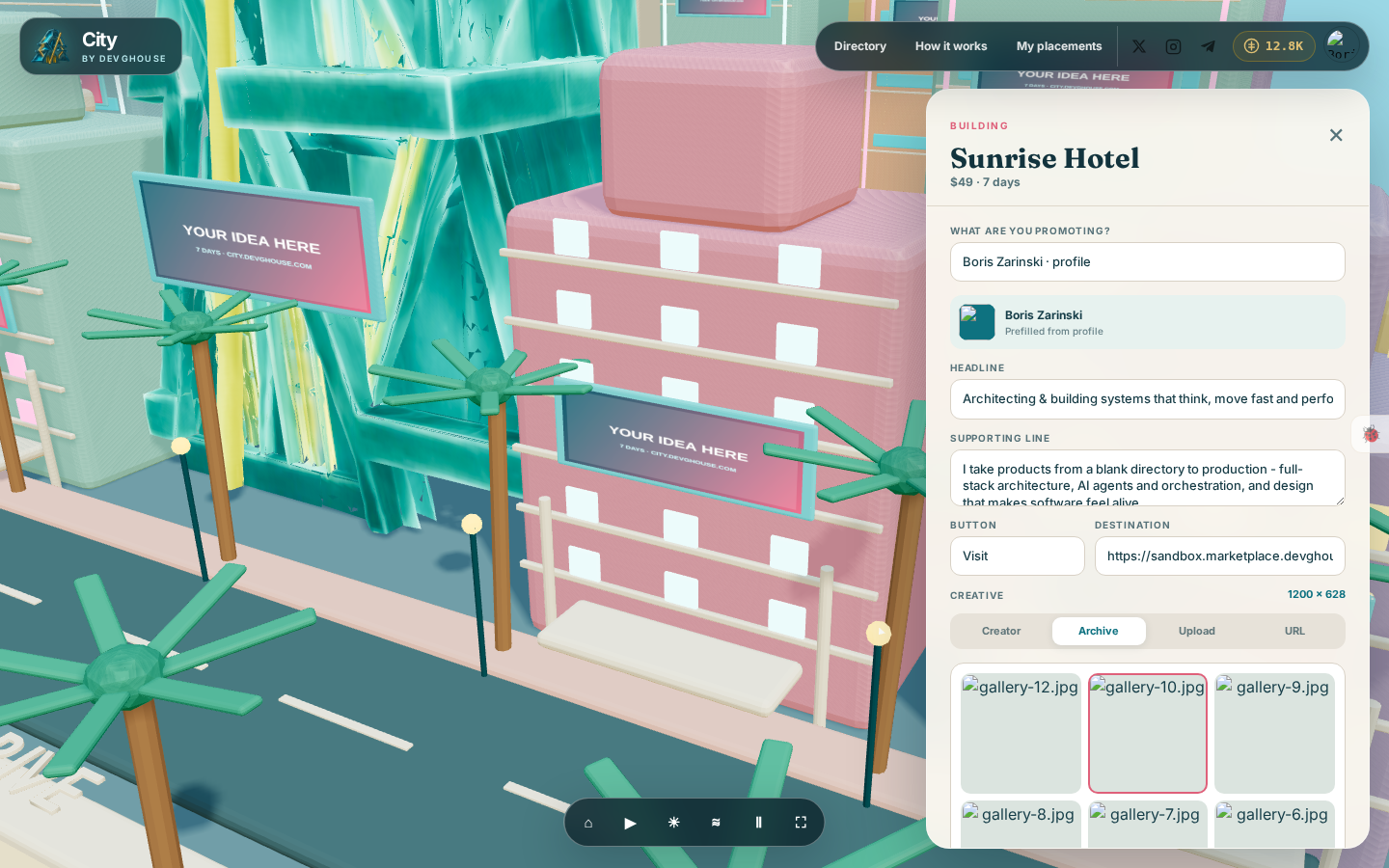This screenshot has height=868, width=1389.
Task: Select the gallery-8.jpg thumbnail
Action: pyautogui.click(x=1021, y=825)
